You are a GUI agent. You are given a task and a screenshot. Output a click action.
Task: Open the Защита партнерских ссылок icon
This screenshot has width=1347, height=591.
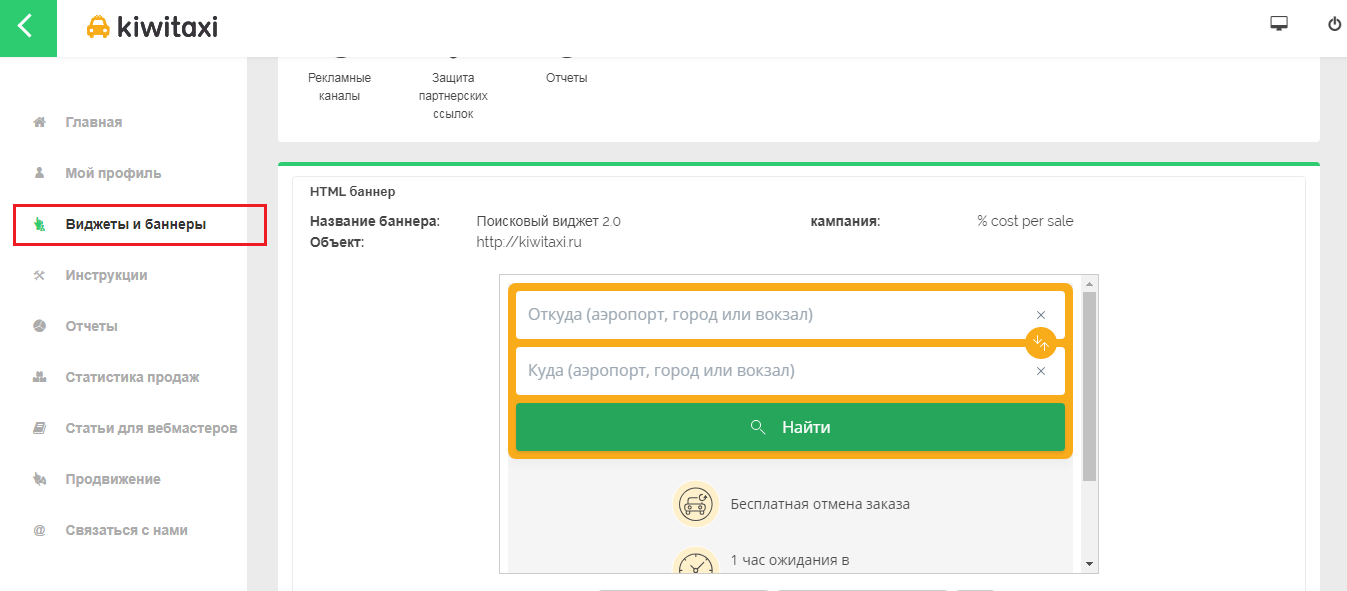(x=452, y=55)
